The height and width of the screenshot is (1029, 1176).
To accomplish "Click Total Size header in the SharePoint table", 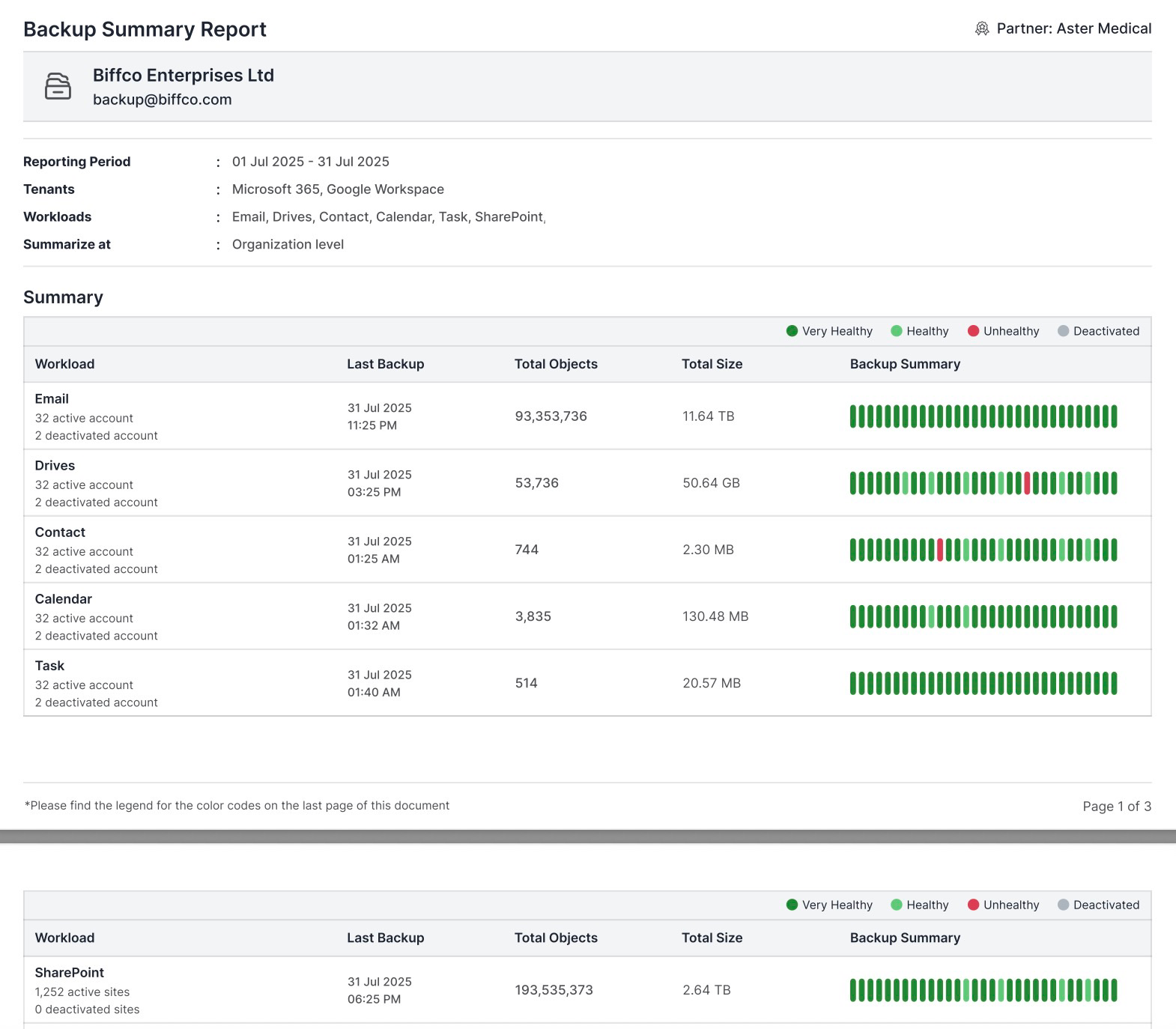I will (x=712, y=938).
